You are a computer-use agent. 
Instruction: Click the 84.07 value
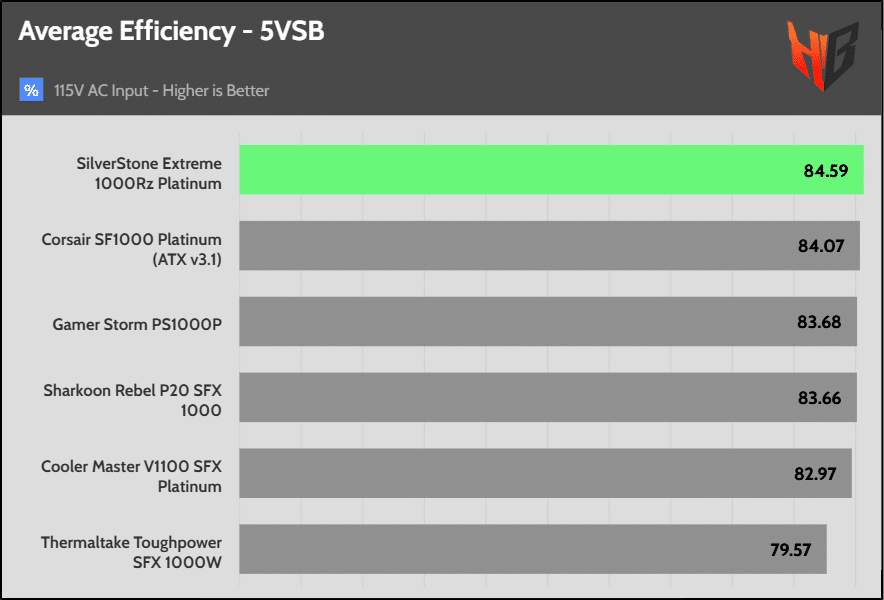pos(821,246)
